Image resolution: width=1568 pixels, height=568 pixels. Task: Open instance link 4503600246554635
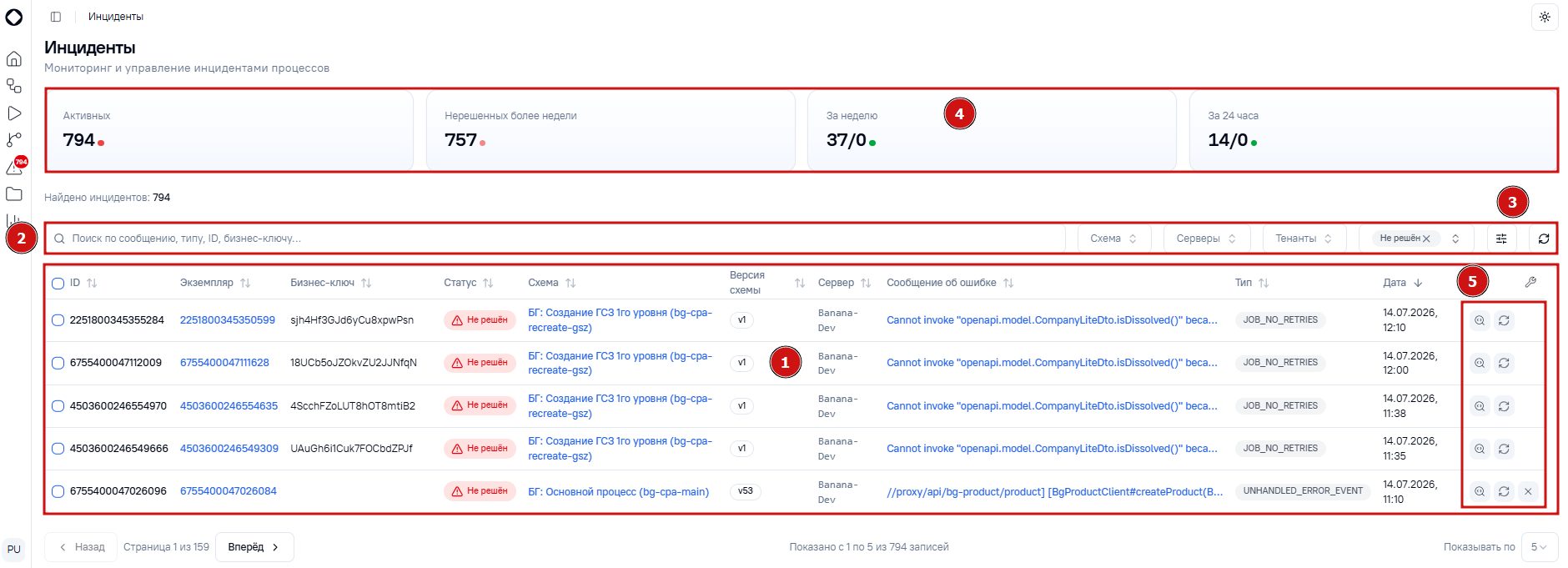(229, 406)
